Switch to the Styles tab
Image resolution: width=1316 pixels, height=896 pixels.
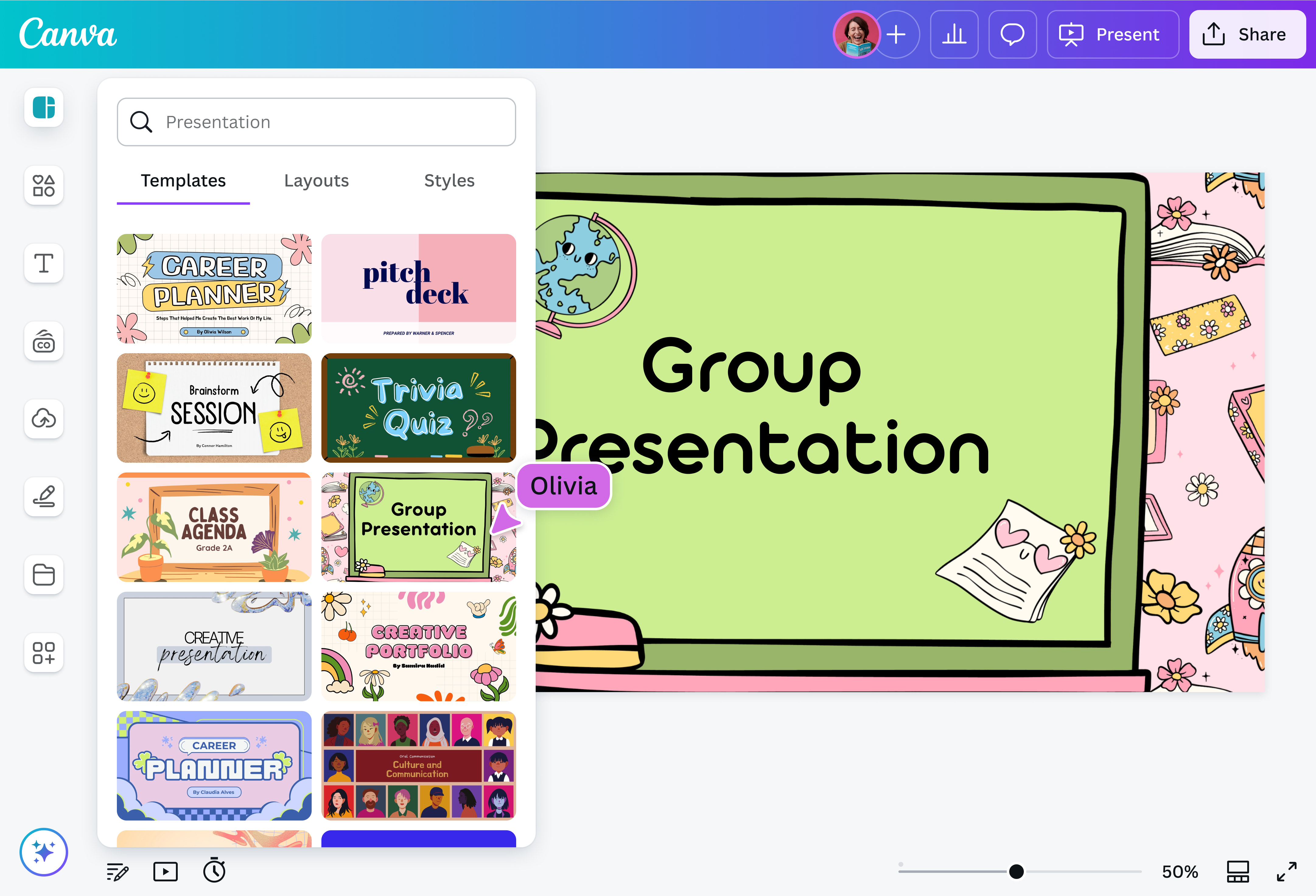[x=449, y=180]
